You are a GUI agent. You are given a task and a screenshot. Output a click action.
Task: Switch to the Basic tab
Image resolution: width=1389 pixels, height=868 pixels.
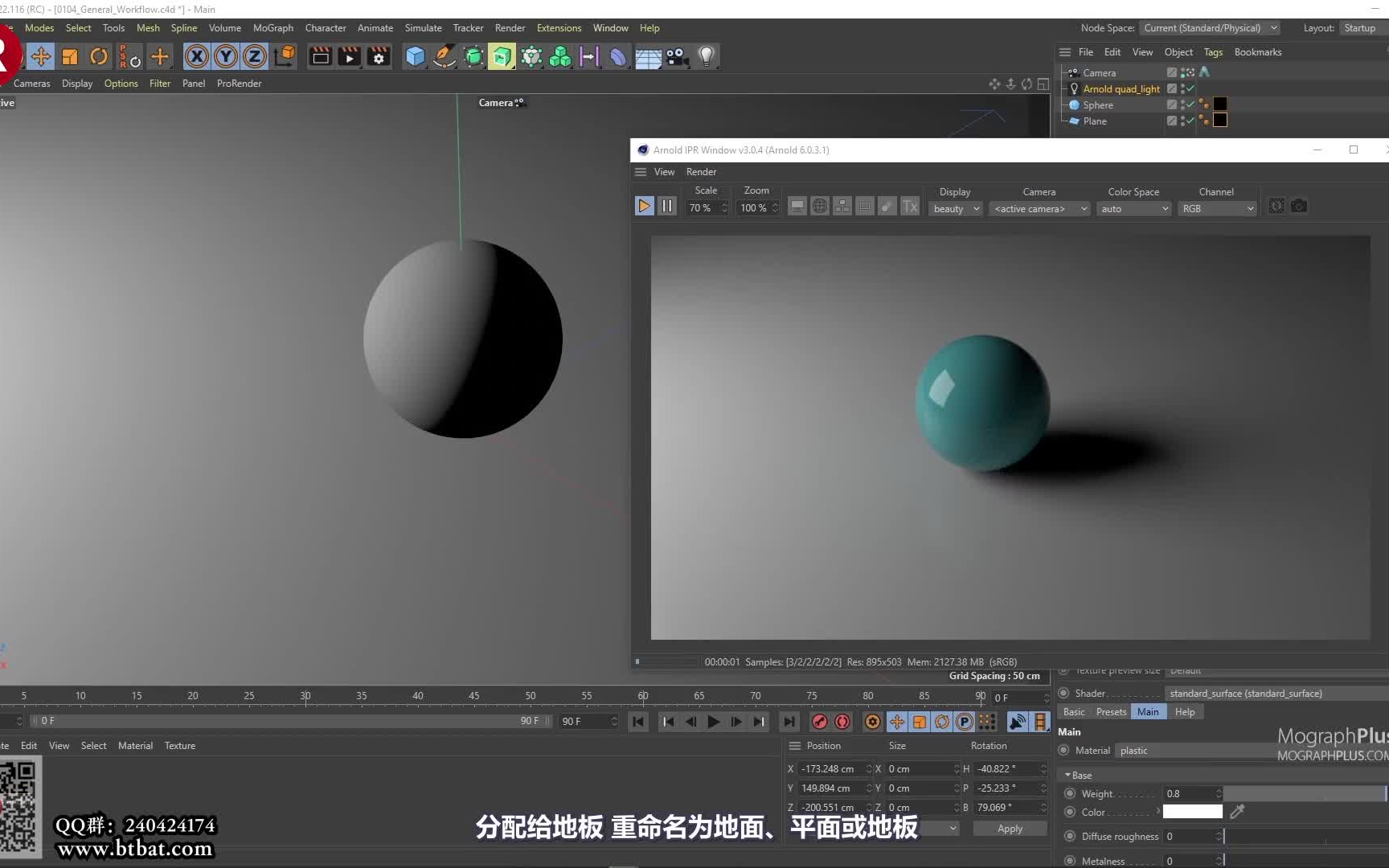pyautogui.click(x=1074, y=712)
